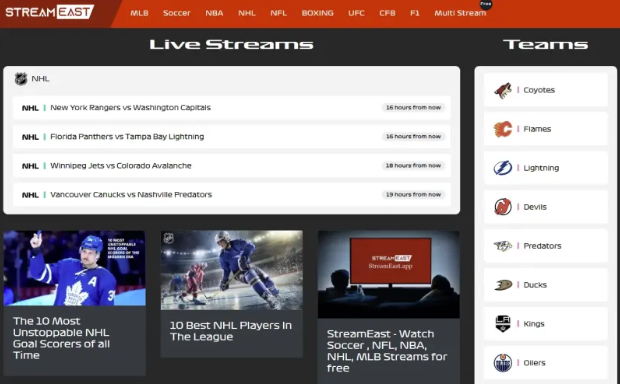Click the NHL tag on the Rangers row
This screenshot has width=620, height=384.
click(x=30, y=108)
